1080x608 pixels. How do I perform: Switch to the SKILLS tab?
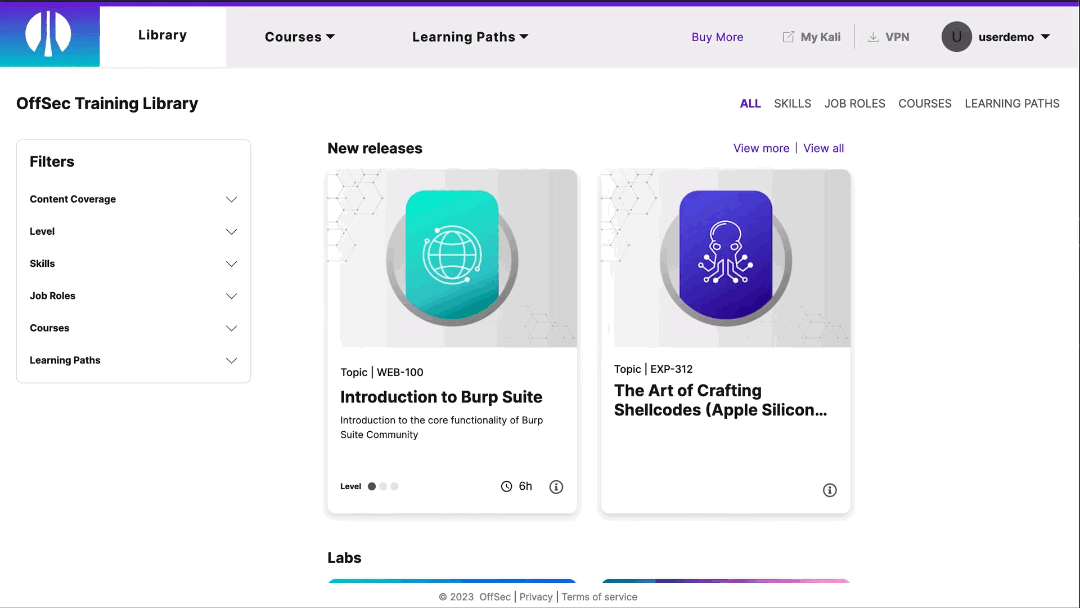pyautogui.click(x=792, y=103)
